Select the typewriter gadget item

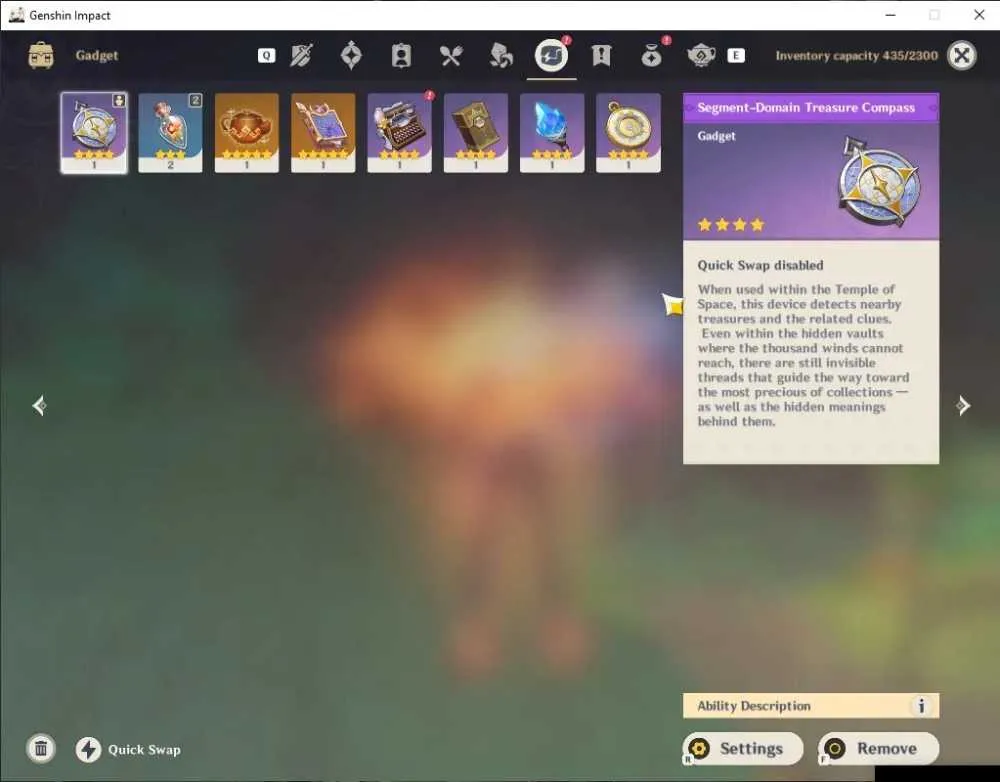[x=399, y=133]
